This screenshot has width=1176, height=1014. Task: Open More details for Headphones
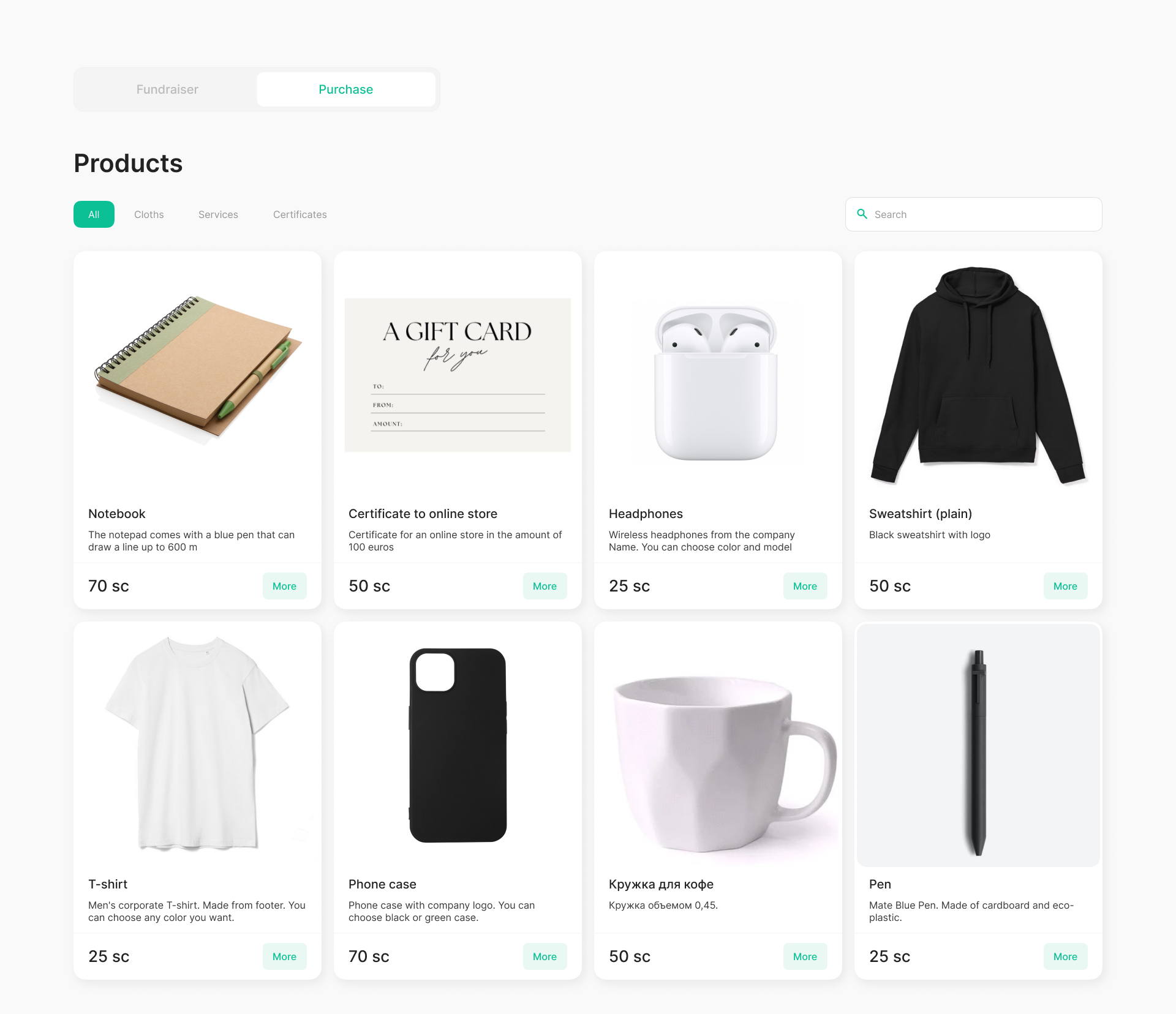pos(805,586)
